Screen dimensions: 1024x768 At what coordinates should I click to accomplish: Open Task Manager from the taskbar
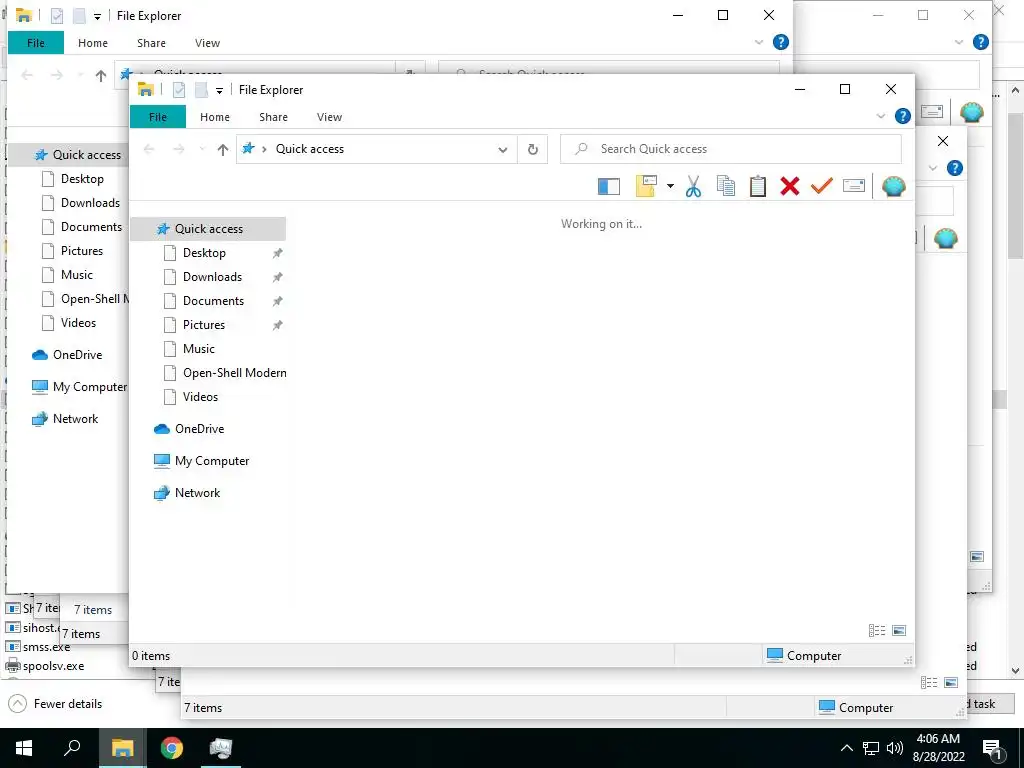[221, 748]
